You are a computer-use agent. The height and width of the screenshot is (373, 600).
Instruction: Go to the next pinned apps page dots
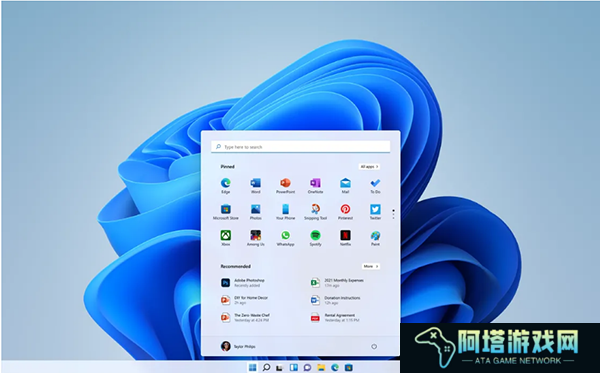pos(393,214)
